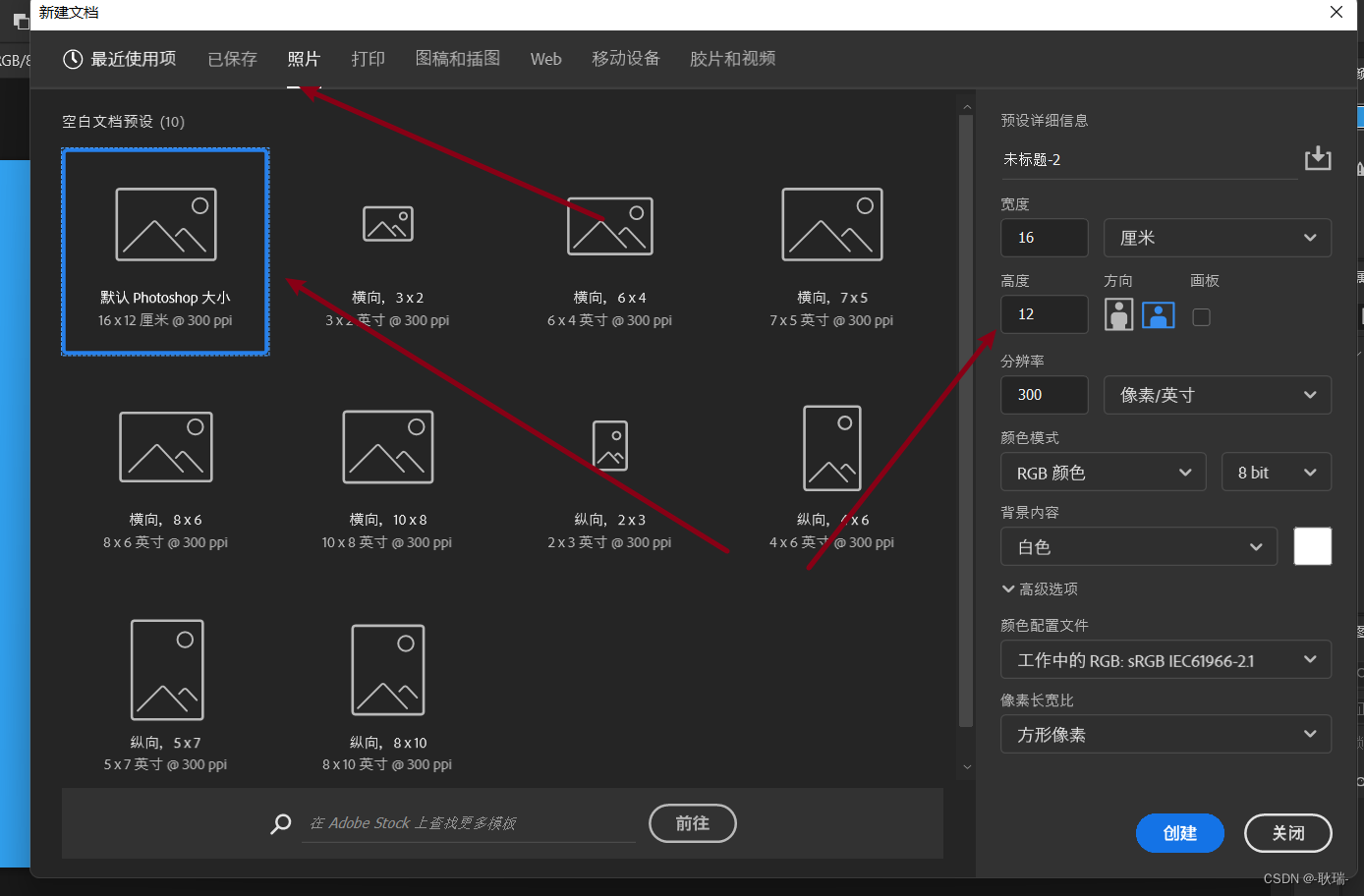Open the 移动设备 category tab
The height and width of the screenshot is (896, 1364).
626,59
